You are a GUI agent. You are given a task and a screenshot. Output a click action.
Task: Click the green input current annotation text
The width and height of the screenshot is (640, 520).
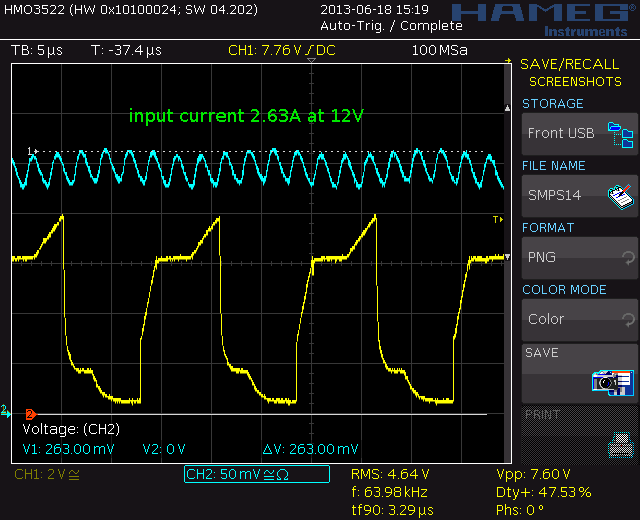pos(246,116)
